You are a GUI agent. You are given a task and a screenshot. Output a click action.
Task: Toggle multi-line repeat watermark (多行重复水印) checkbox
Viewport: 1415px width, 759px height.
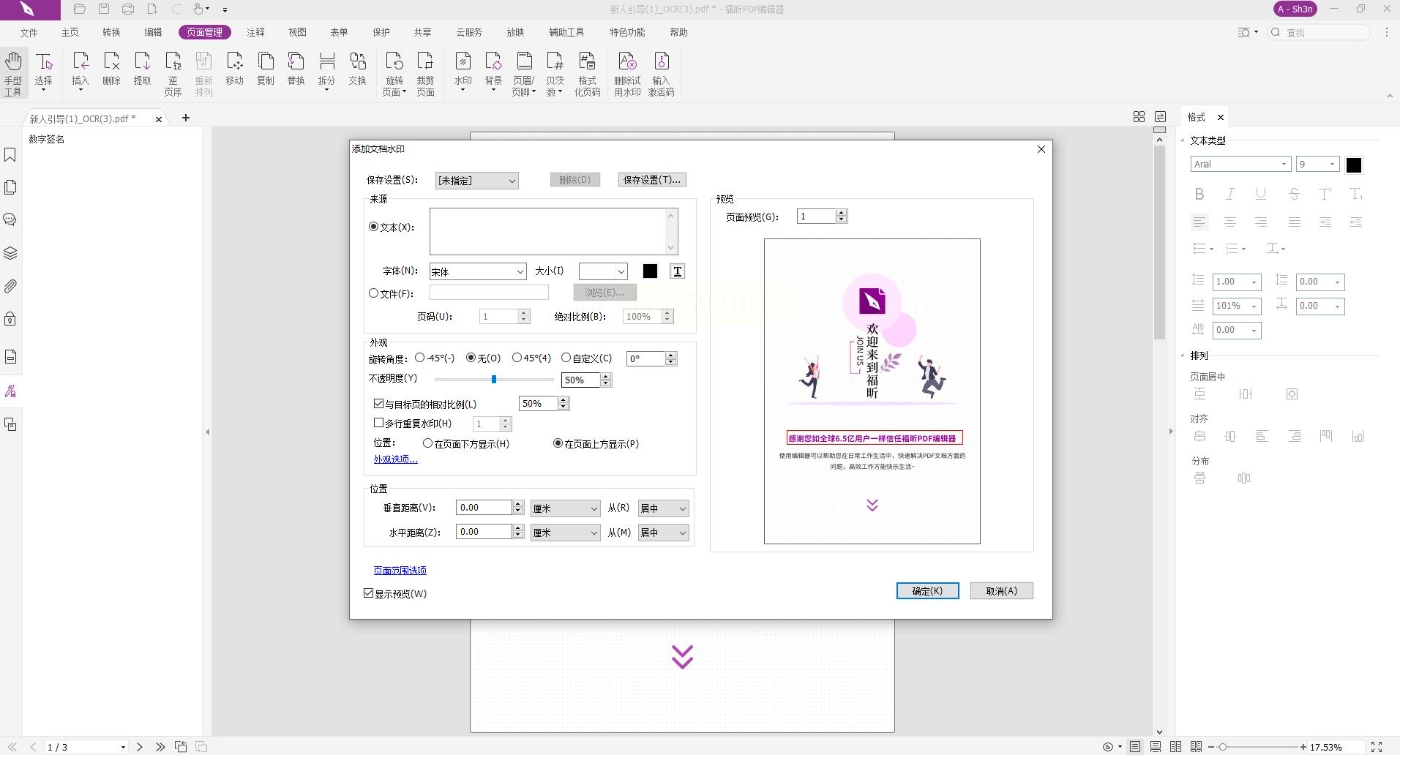tap(379, 423)
